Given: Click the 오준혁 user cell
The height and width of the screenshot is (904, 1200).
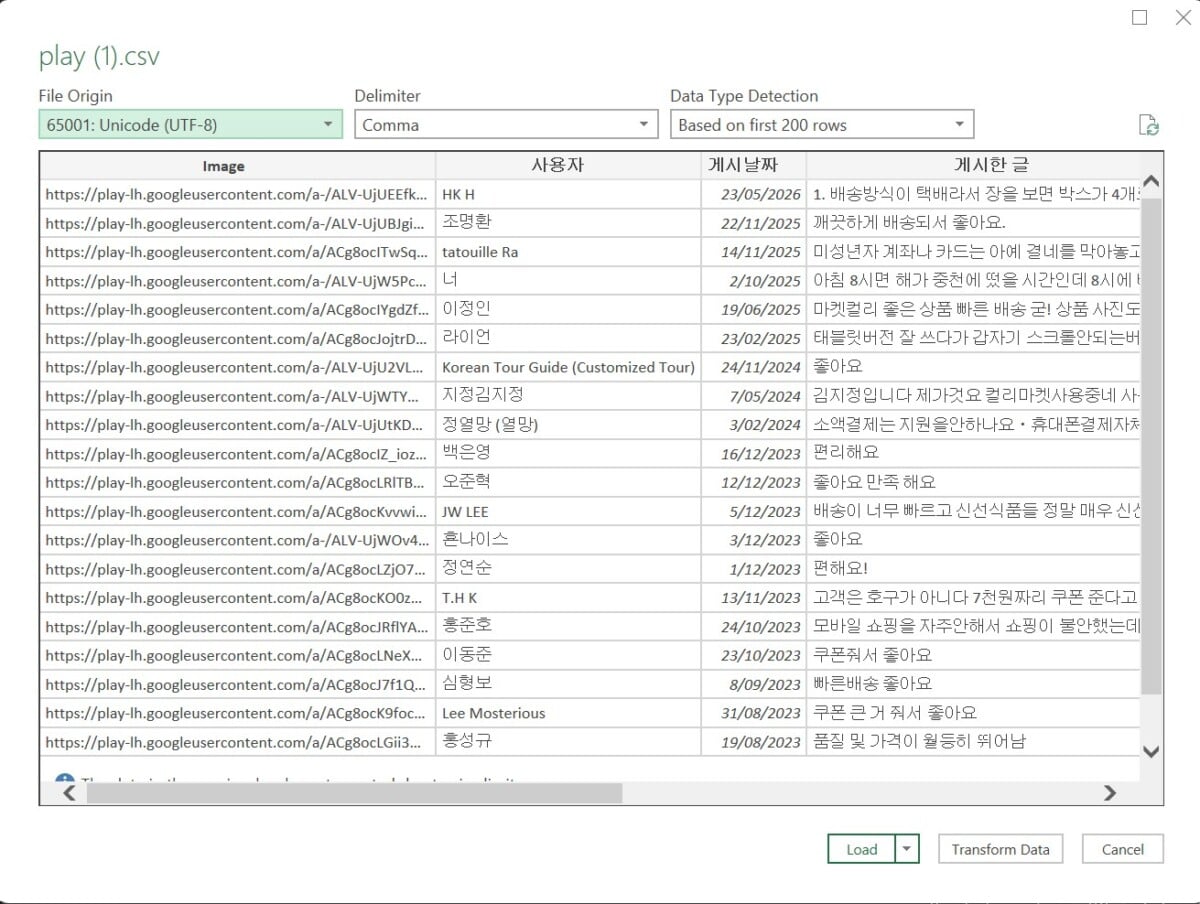Looking at the screenshot, I should (x=569, y=482).
